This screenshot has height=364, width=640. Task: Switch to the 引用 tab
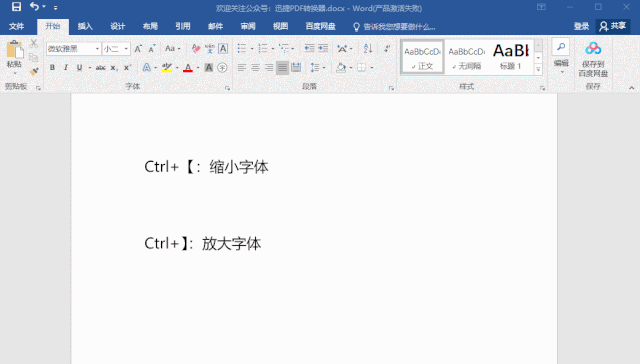[x=183, y=27]
